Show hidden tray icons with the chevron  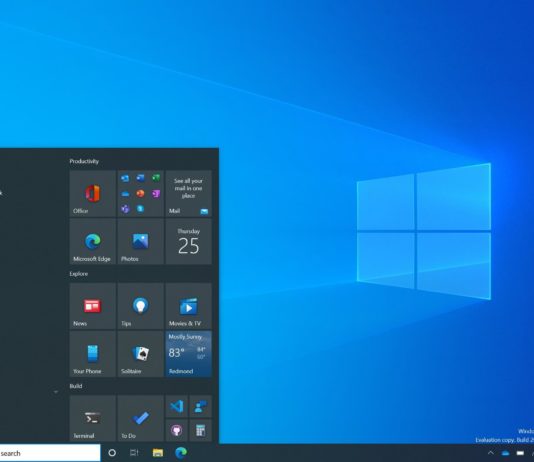tap(491, 453)
